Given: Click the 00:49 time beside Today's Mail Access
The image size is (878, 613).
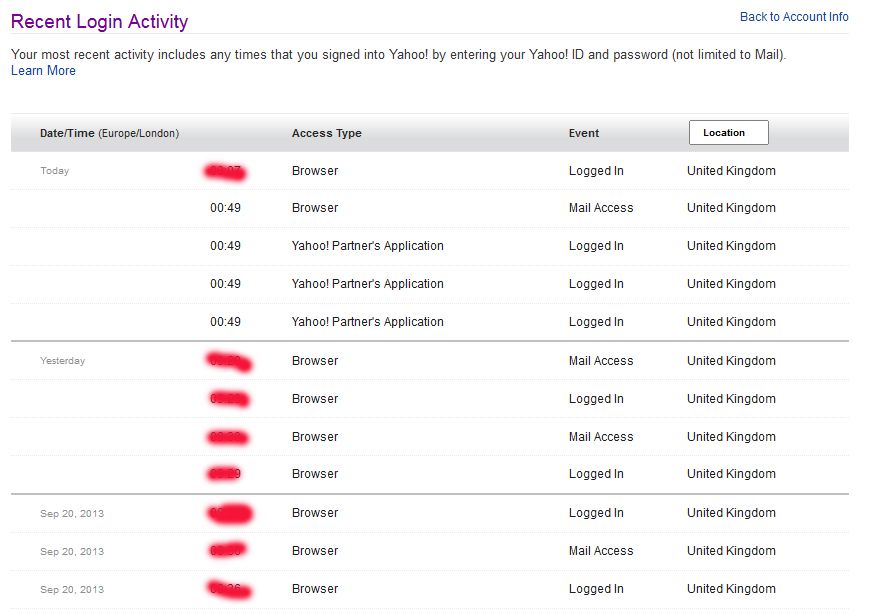Looking at the screenshot, I should coord(225,208).
